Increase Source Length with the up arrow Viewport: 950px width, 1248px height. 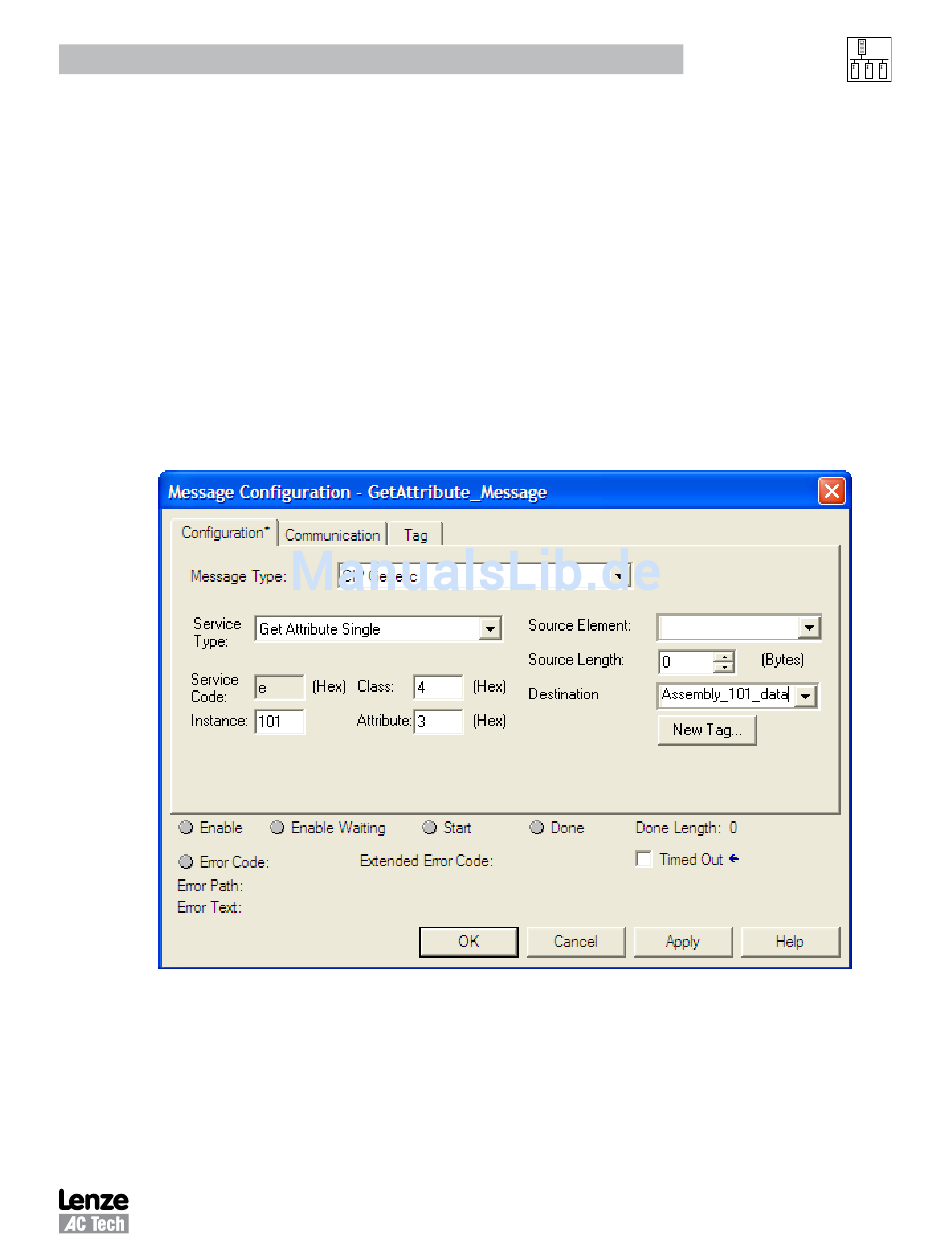point(724,657)
